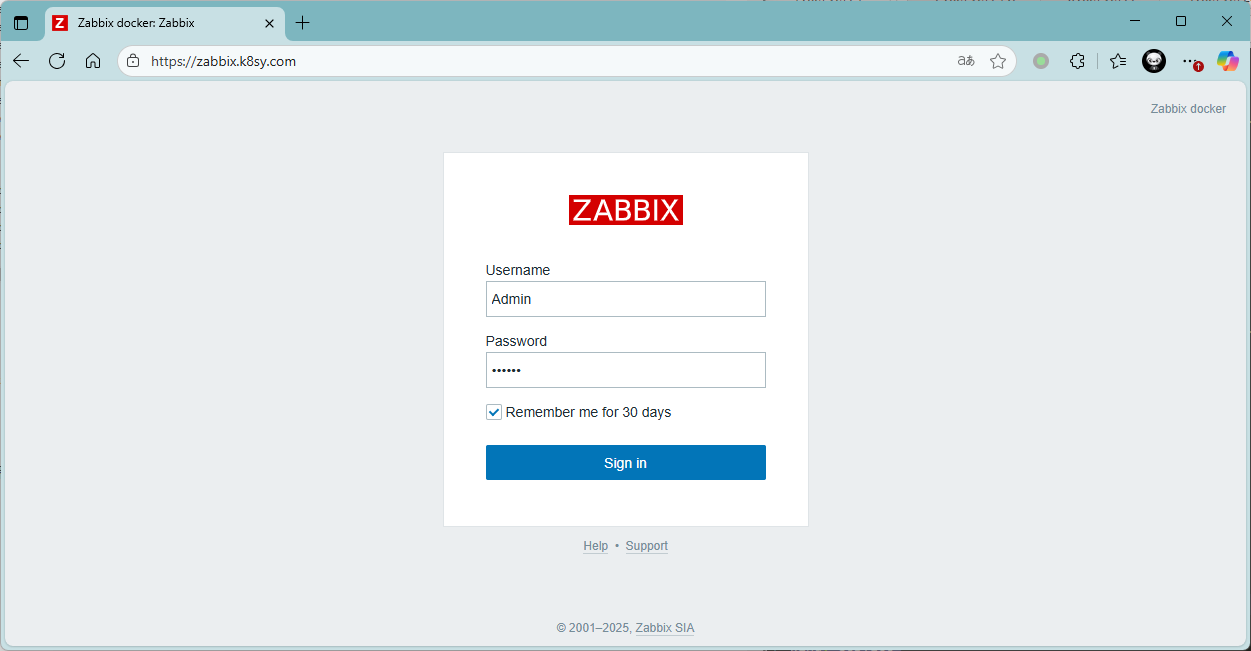Focus the Username input field
The image size is (1251, 651).
click(625, 299)
